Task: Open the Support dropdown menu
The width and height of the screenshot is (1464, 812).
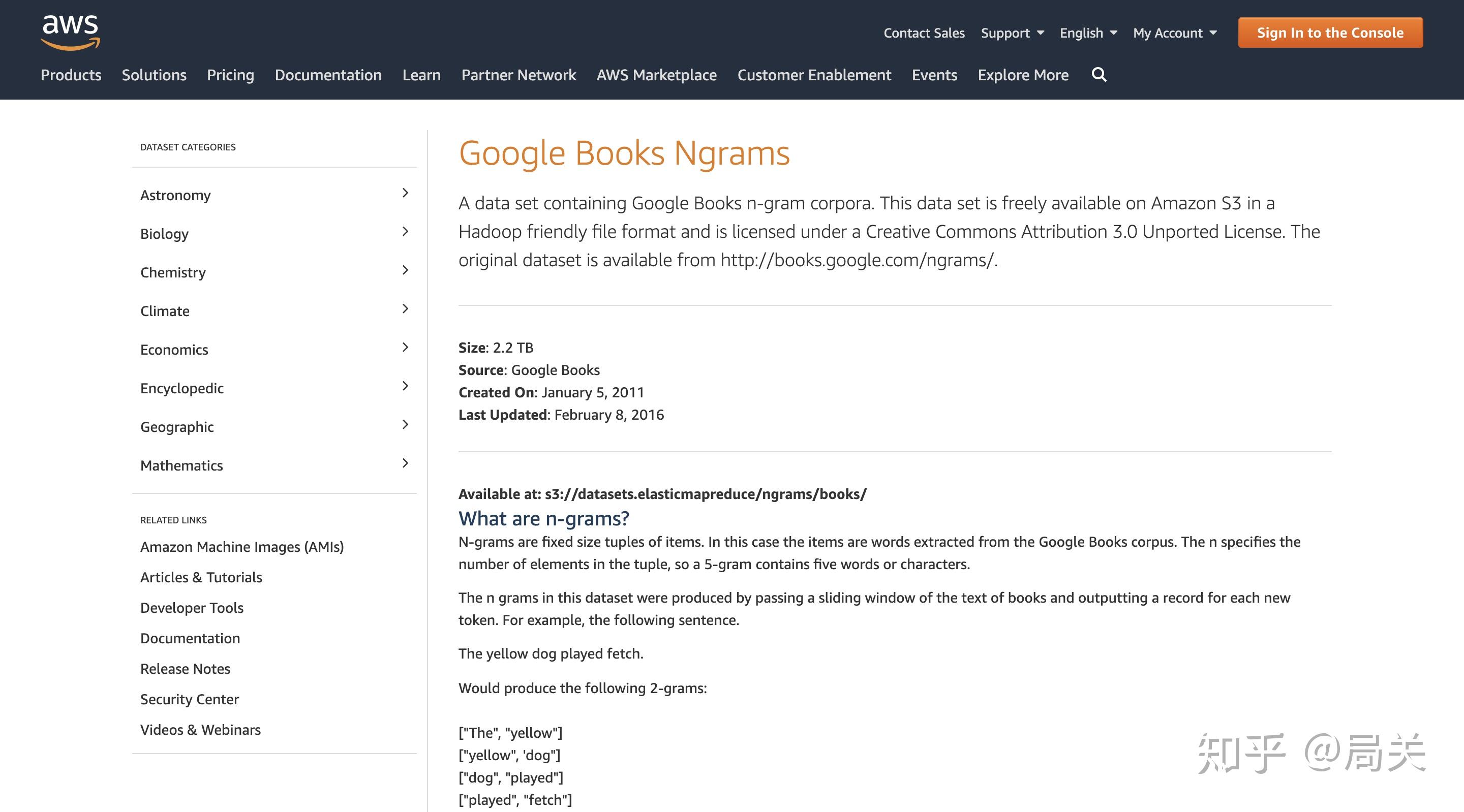Action: point(1012,33)
